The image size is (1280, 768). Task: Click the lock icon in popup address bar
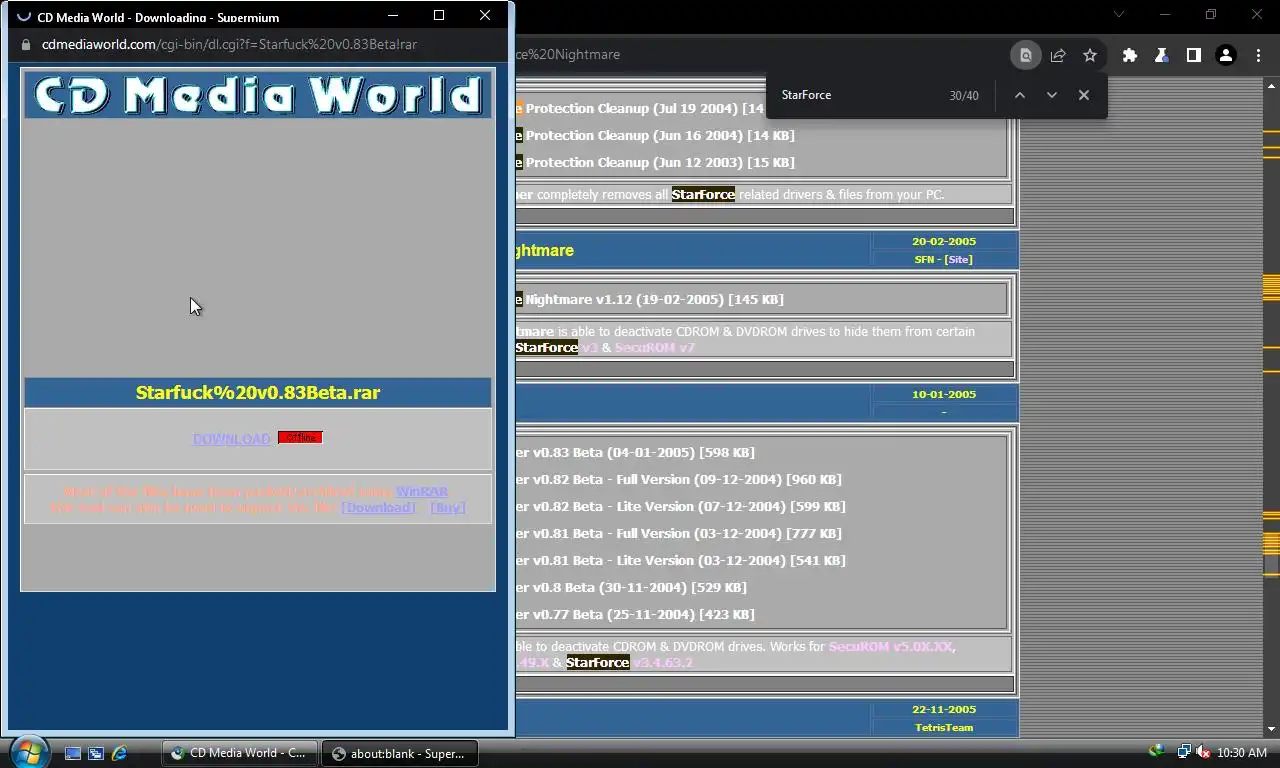27,44
